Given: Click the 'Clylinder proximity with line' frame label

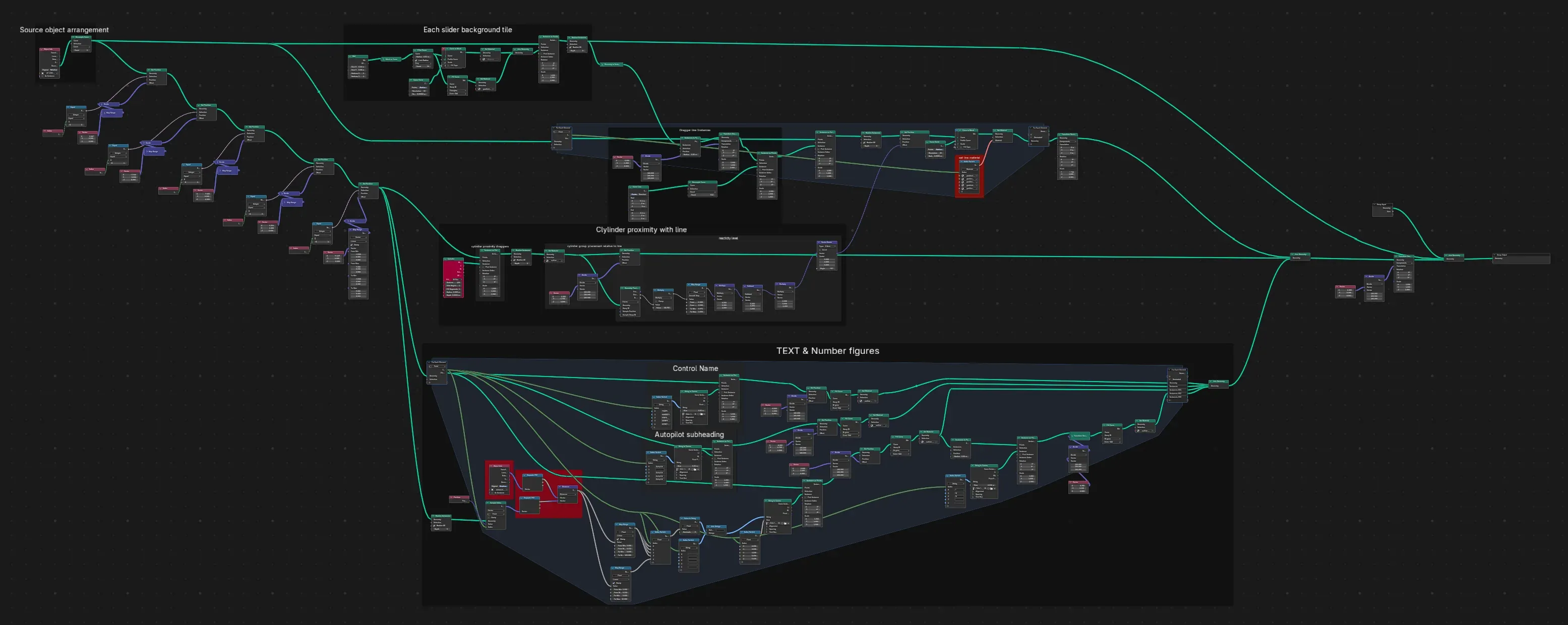Looking at the screenshot, I should click(x=641, y=229).
